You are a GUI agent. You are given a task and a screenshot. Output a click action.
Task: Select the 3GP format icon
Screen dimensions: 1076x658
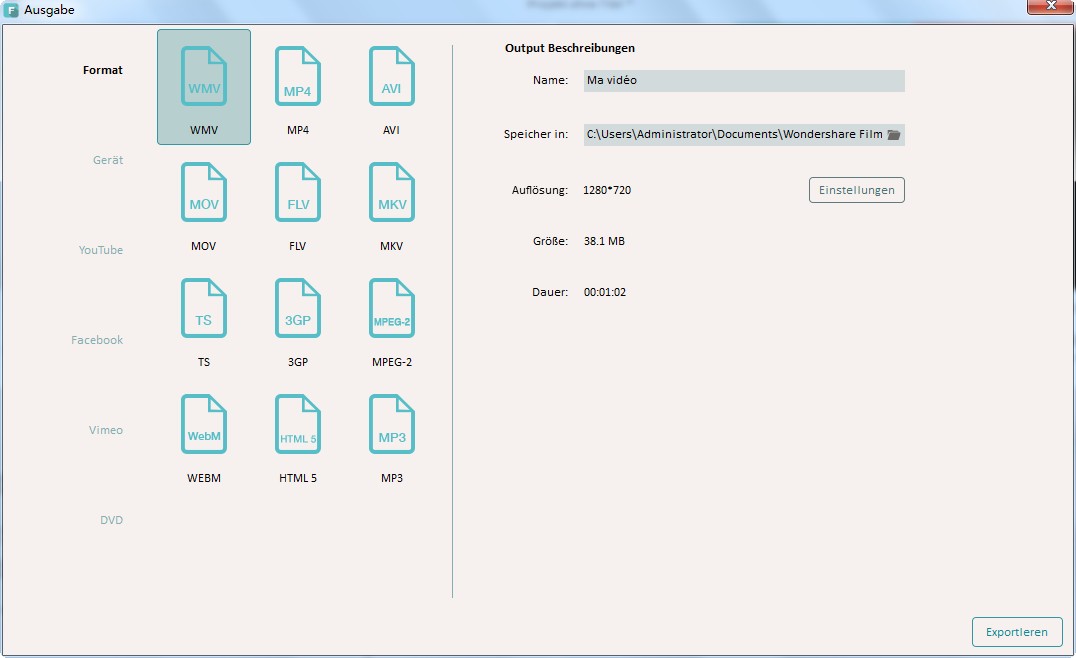click(x=298, y=308)
